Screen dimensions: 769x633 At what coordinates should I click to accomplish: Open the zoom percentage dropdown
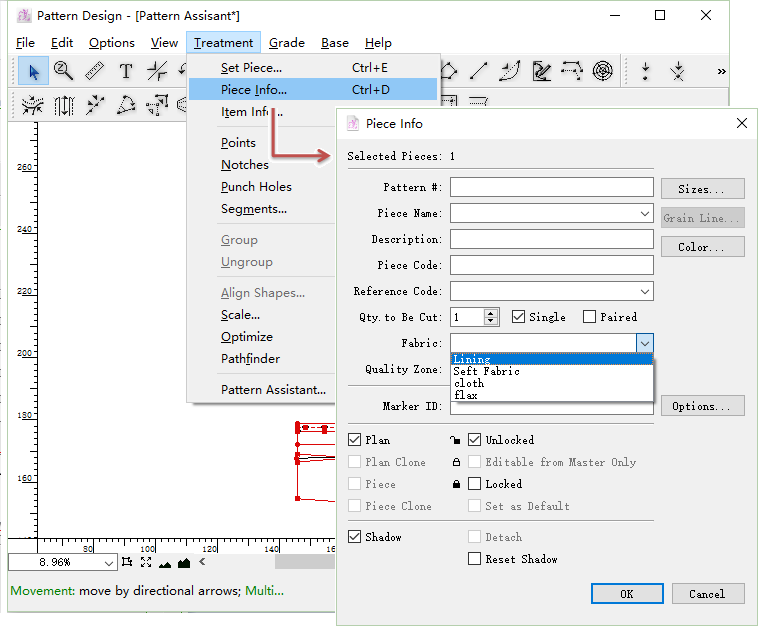pyautogui.click(x=109, y=563)
